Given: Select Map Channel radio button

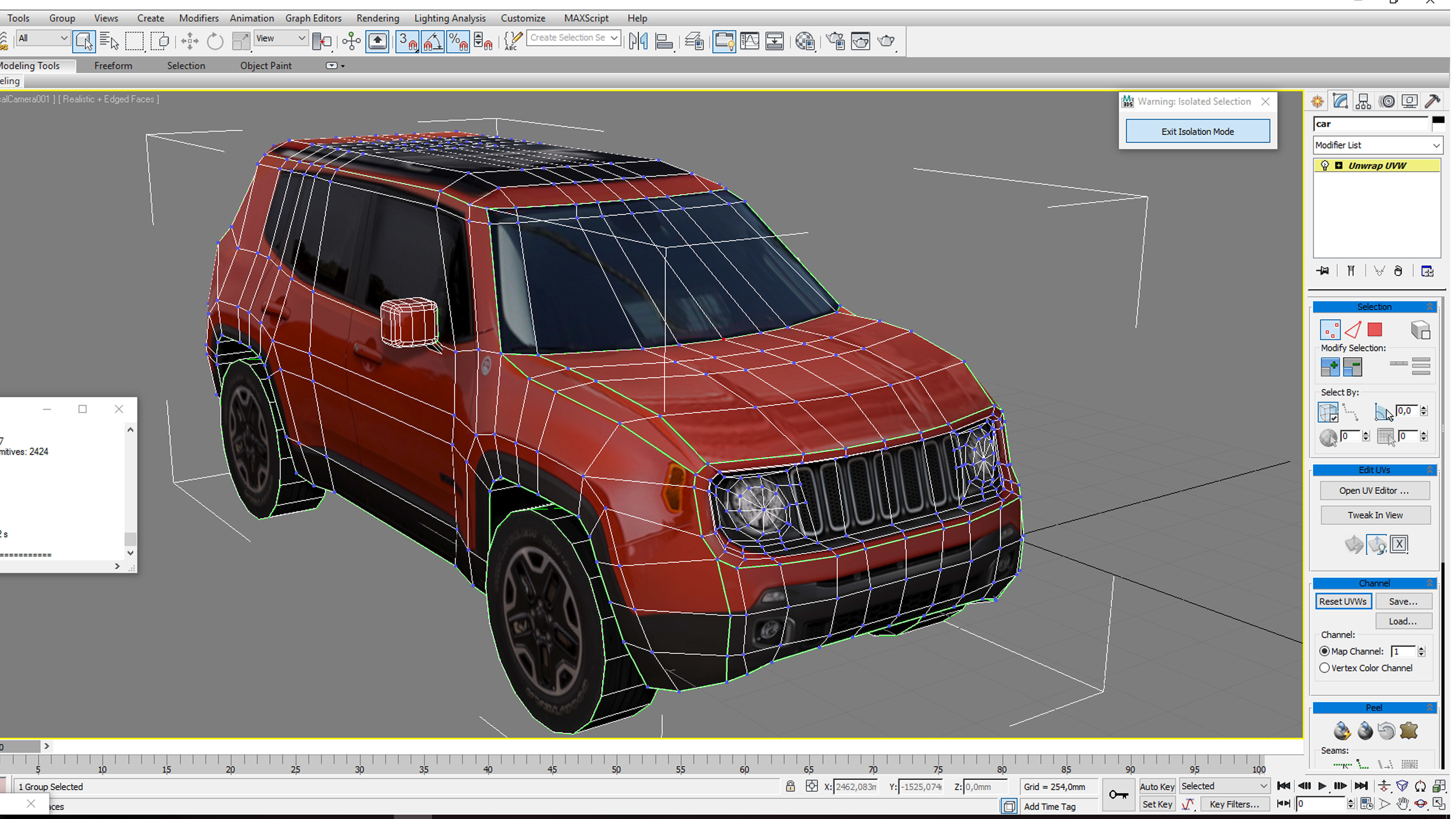Looking at the screenshot, I should (x=1325, y=652).
